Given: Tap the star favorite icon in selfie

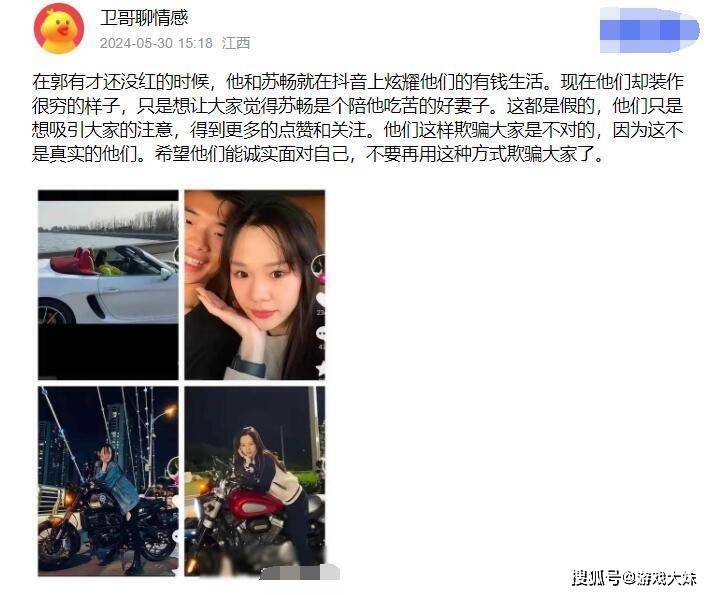Looking at the screenshot, I should click(321, 369).
